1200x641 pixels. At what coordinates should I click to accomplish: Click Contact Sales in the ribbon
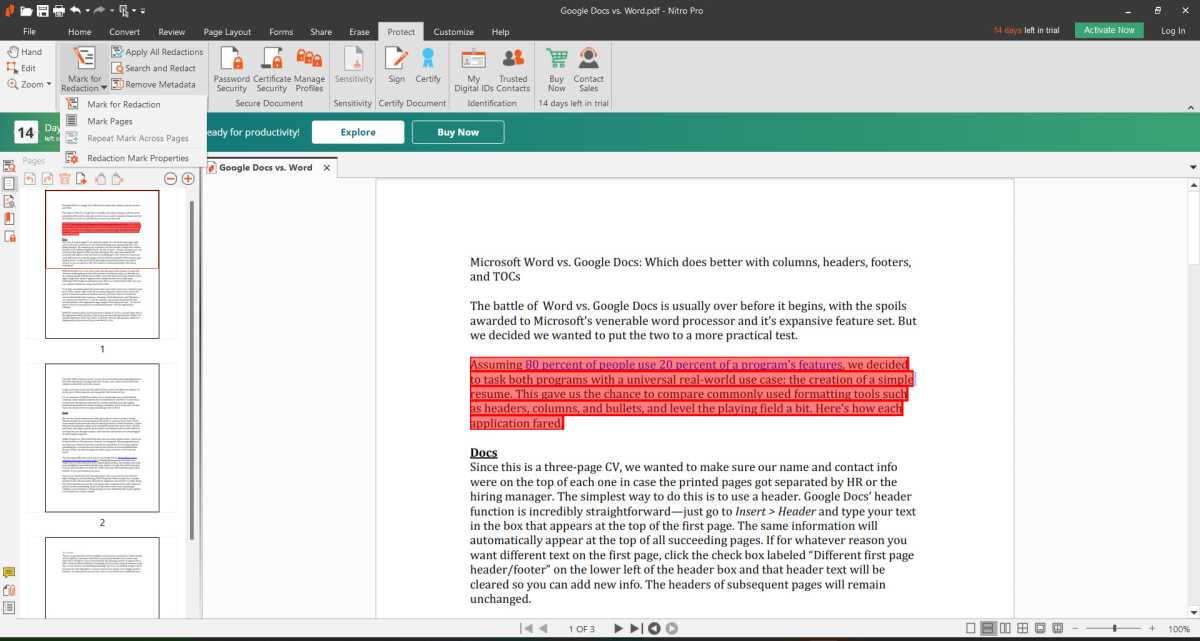pyautogui.click(x=588, y=70)
